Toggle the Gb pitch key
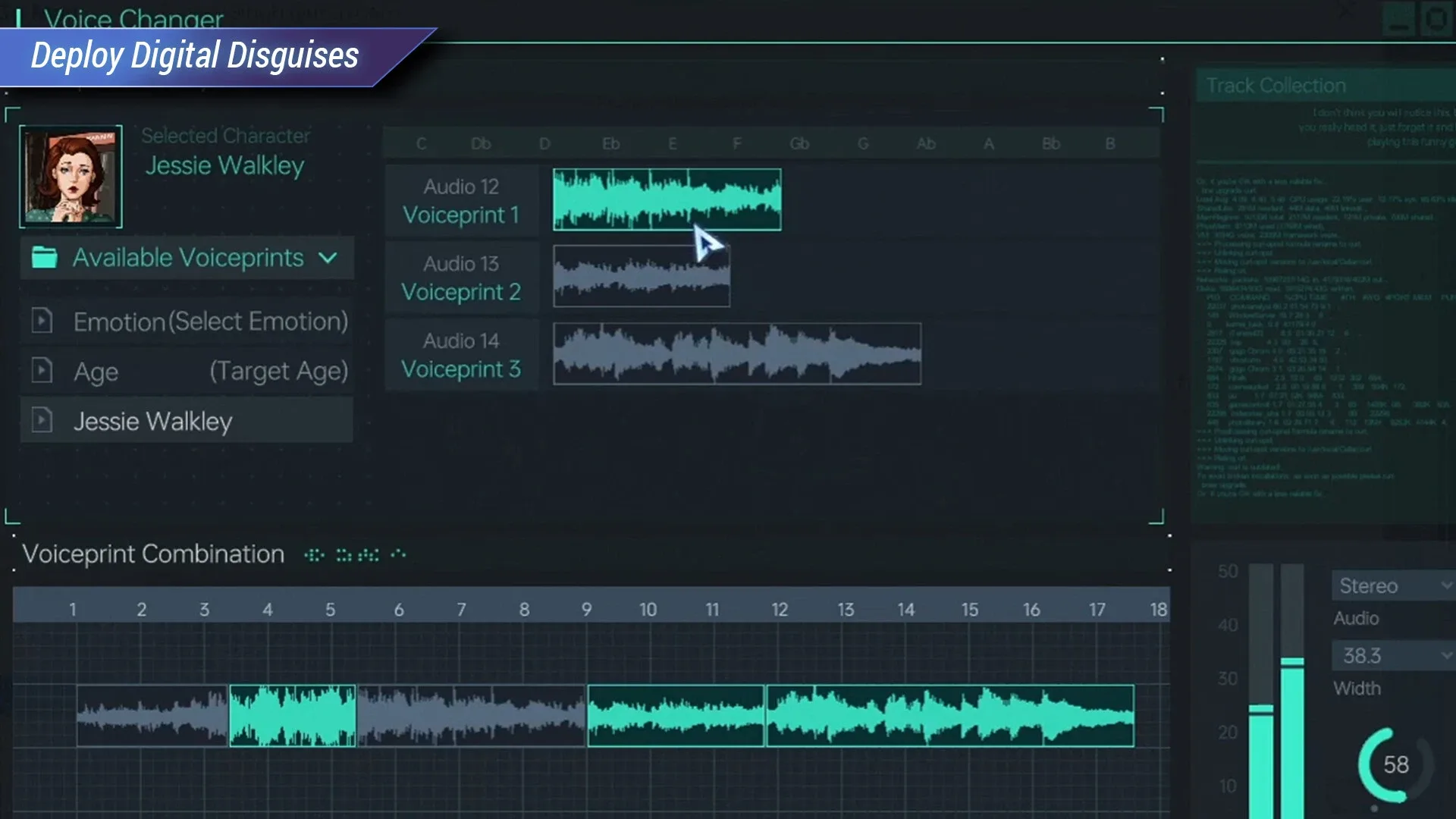Image resolution: width=1456 pixels, height=819 pixels. [x=799, y=143]
